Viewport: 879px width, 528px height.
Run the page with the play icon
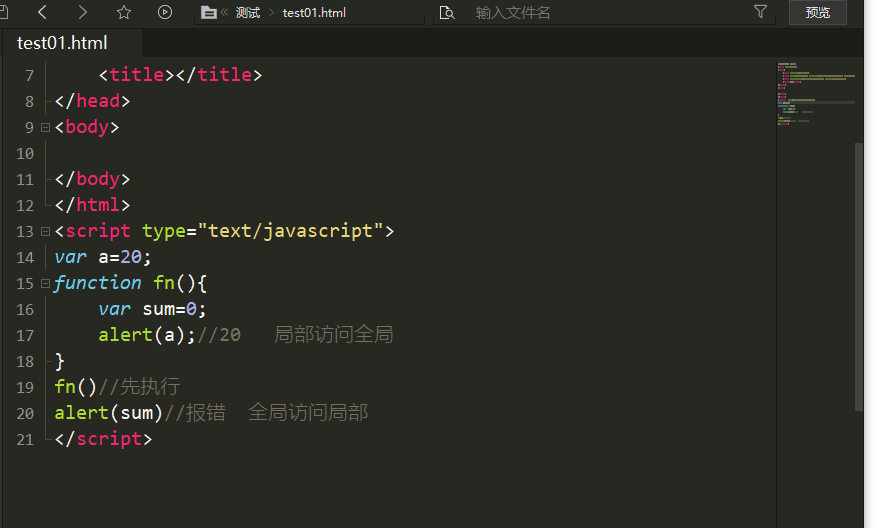click(x=165, y=12)
